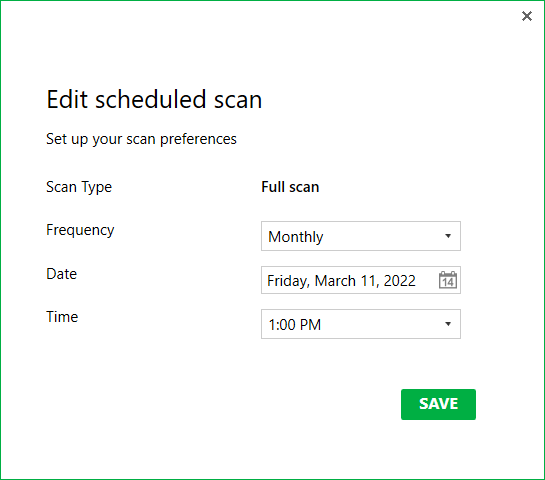Close the Edit scheduled scan dialog
545x480 pixels.
point(527,16)
